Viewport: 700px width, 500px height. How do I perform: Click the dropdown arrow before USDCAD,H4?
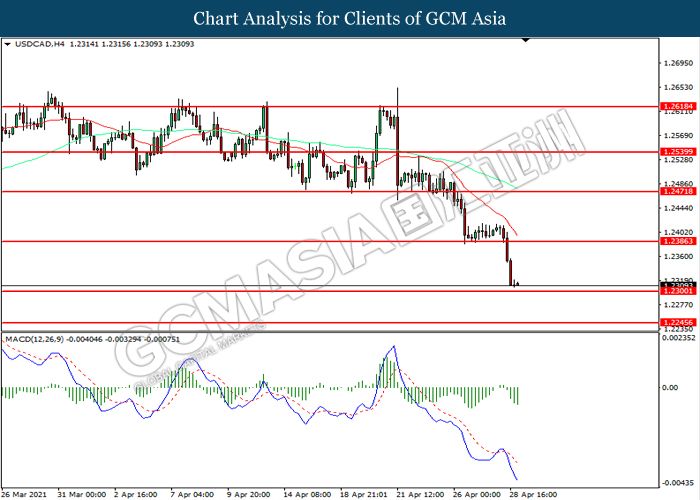(7, 44)
